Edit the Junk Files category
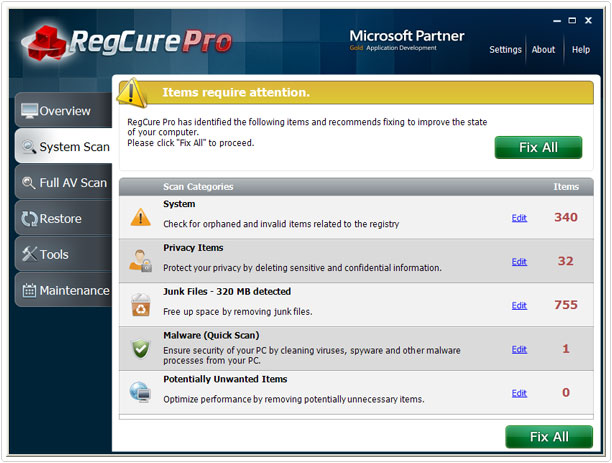This screenshot has width=612, height=463. (519, 305)
